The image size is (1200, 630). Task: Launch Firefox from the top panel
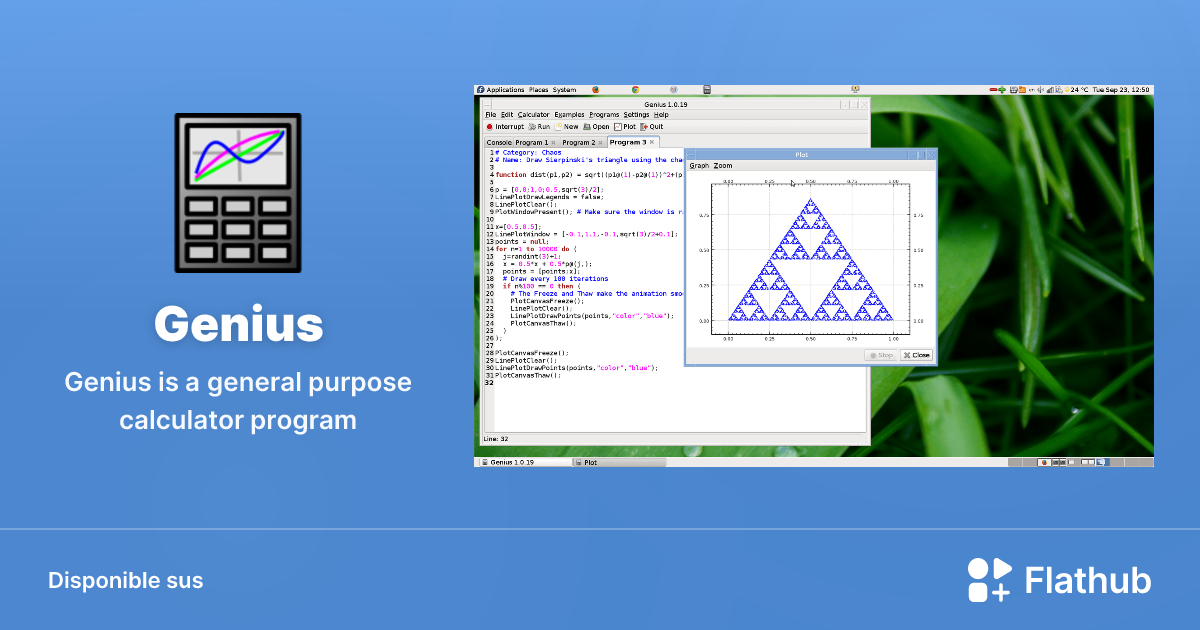click(595, 89)
